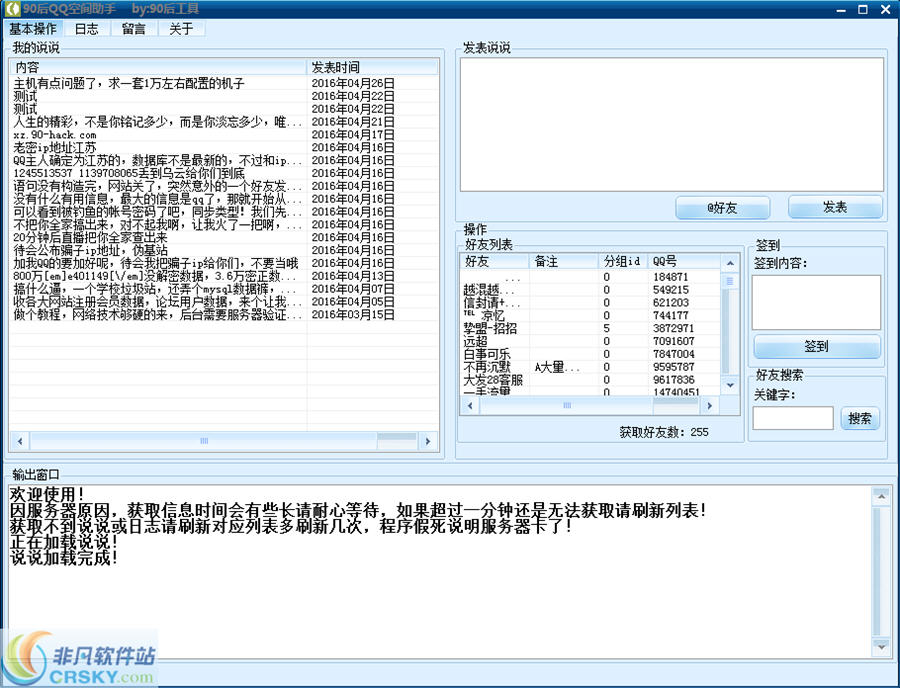Switch to the 基本操作 tab

click(x=33, y=29)
